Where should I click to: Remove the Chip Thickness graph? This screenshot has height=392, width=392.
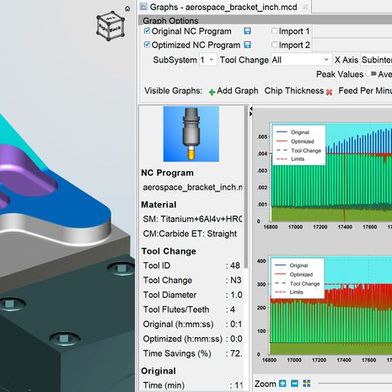(329, 92)
